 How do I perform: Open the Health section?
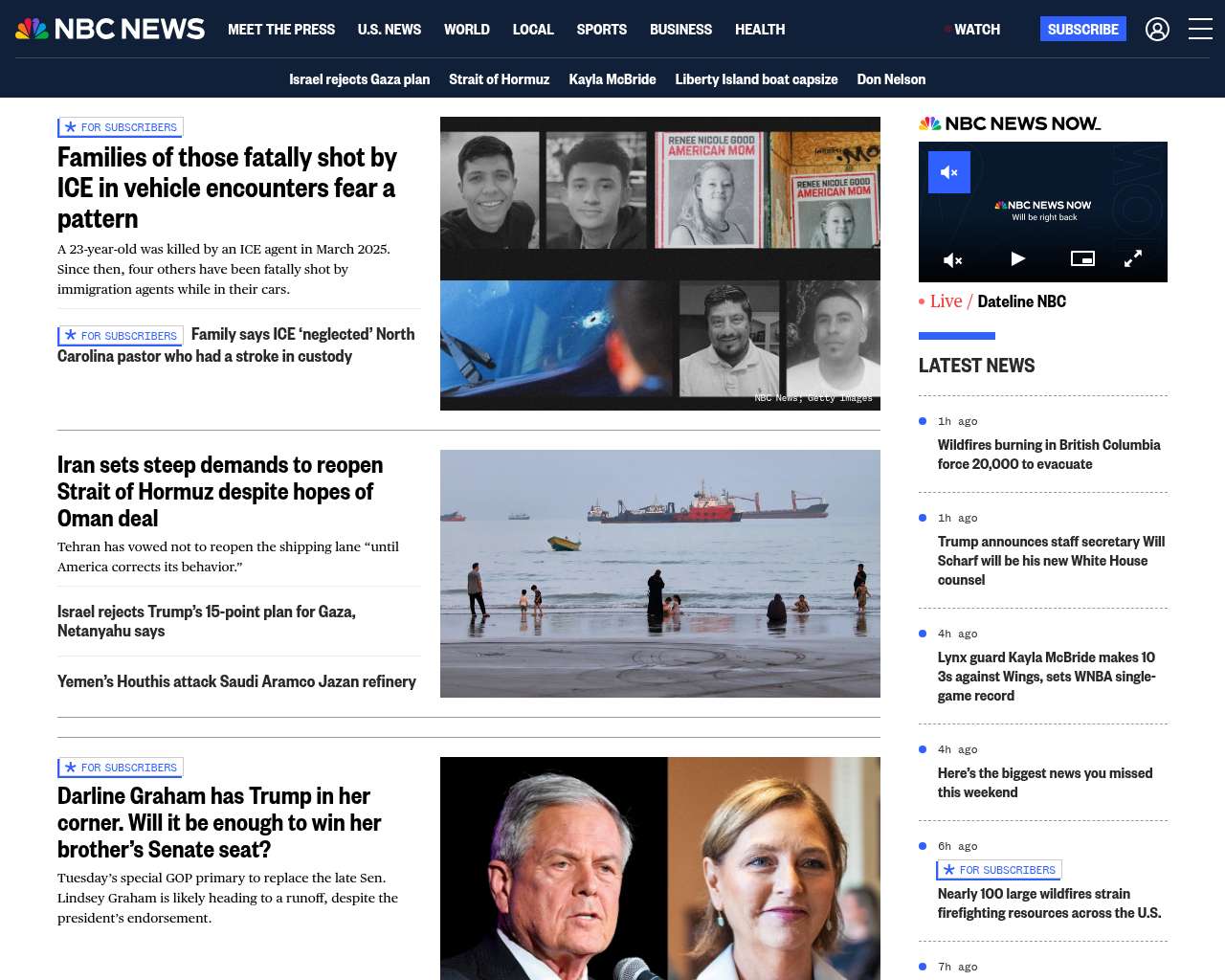[x=760, y=30]
